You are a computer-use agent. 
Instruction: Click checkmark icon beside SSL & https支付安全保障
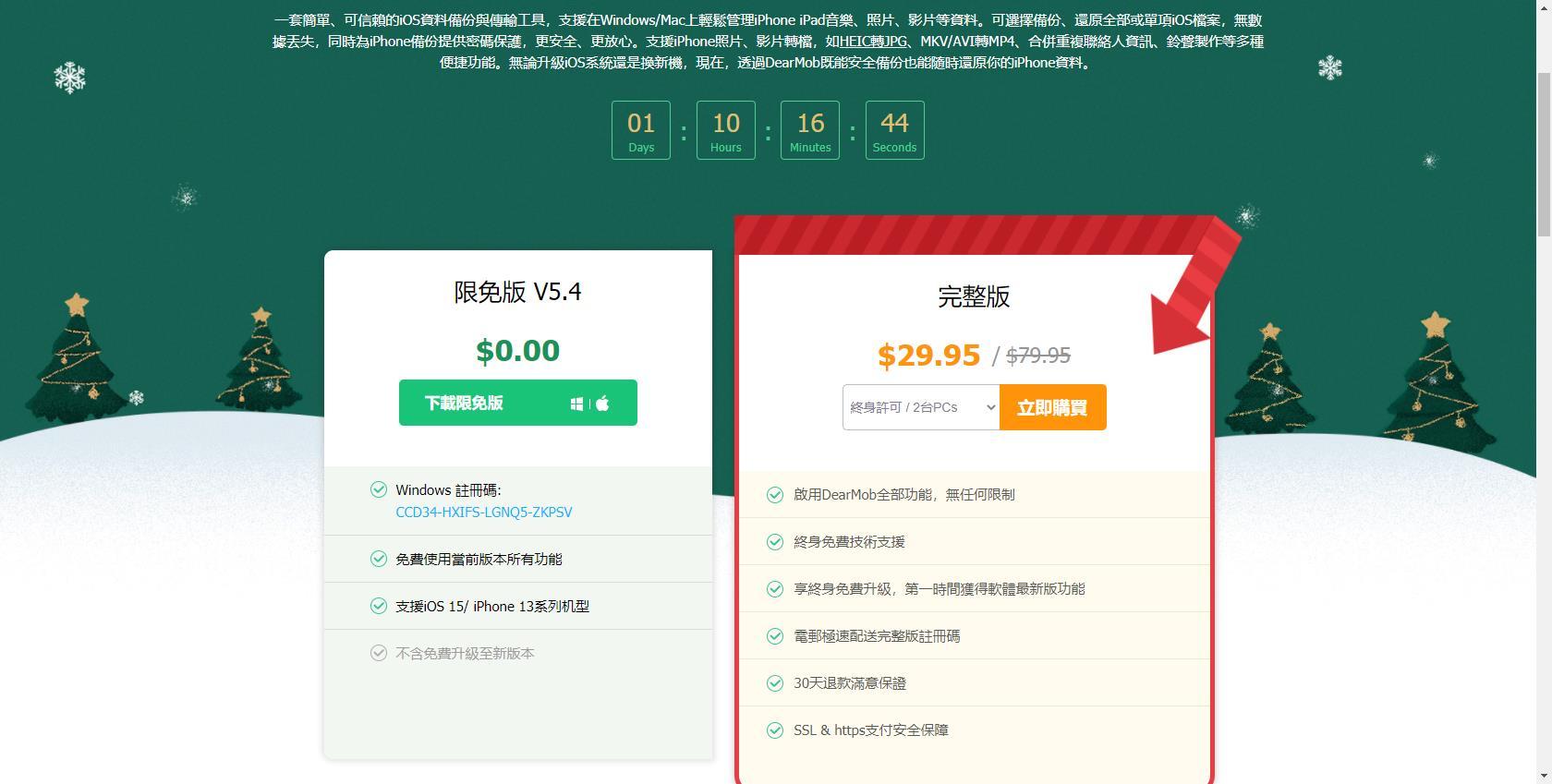(775, 730)
